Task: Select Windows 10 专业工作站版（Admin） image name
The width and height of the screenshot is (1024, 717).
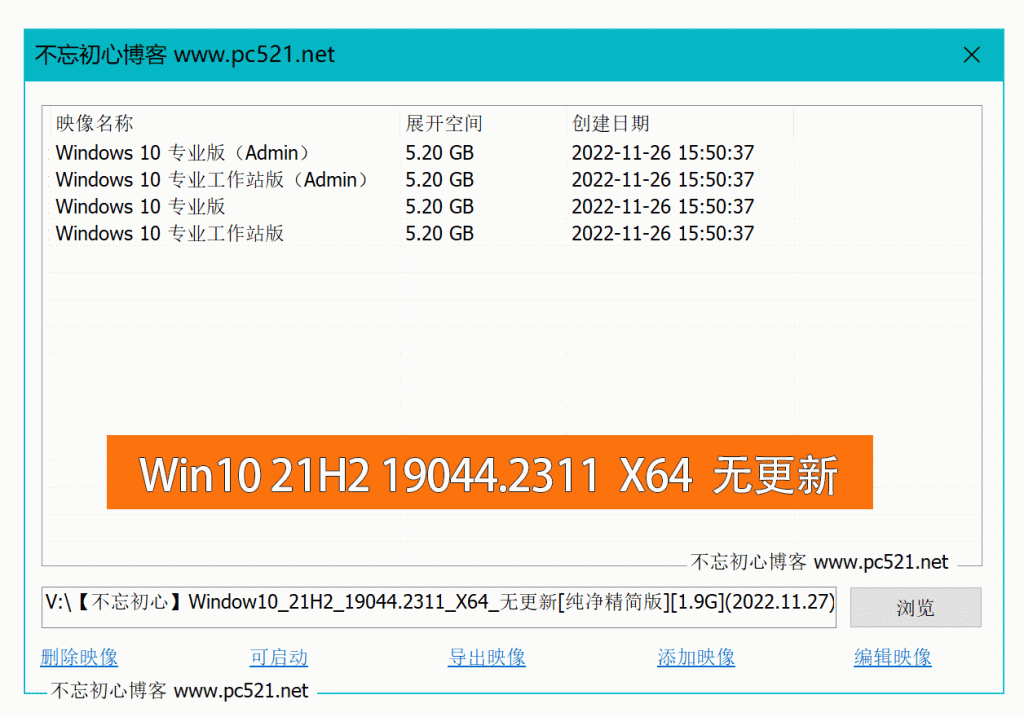Action: tap(213, 180)
